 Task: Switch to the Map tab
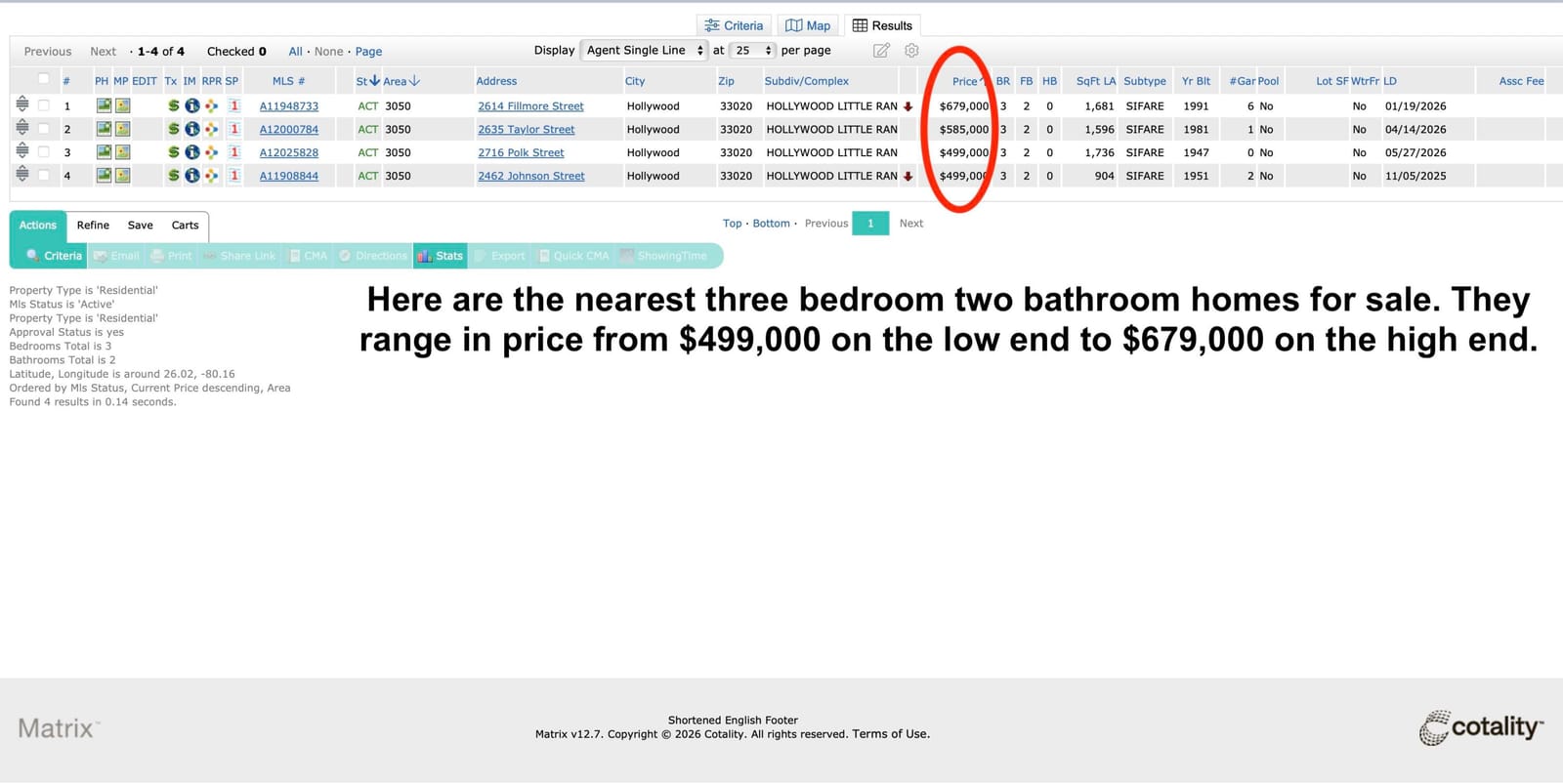coord(809,25)
